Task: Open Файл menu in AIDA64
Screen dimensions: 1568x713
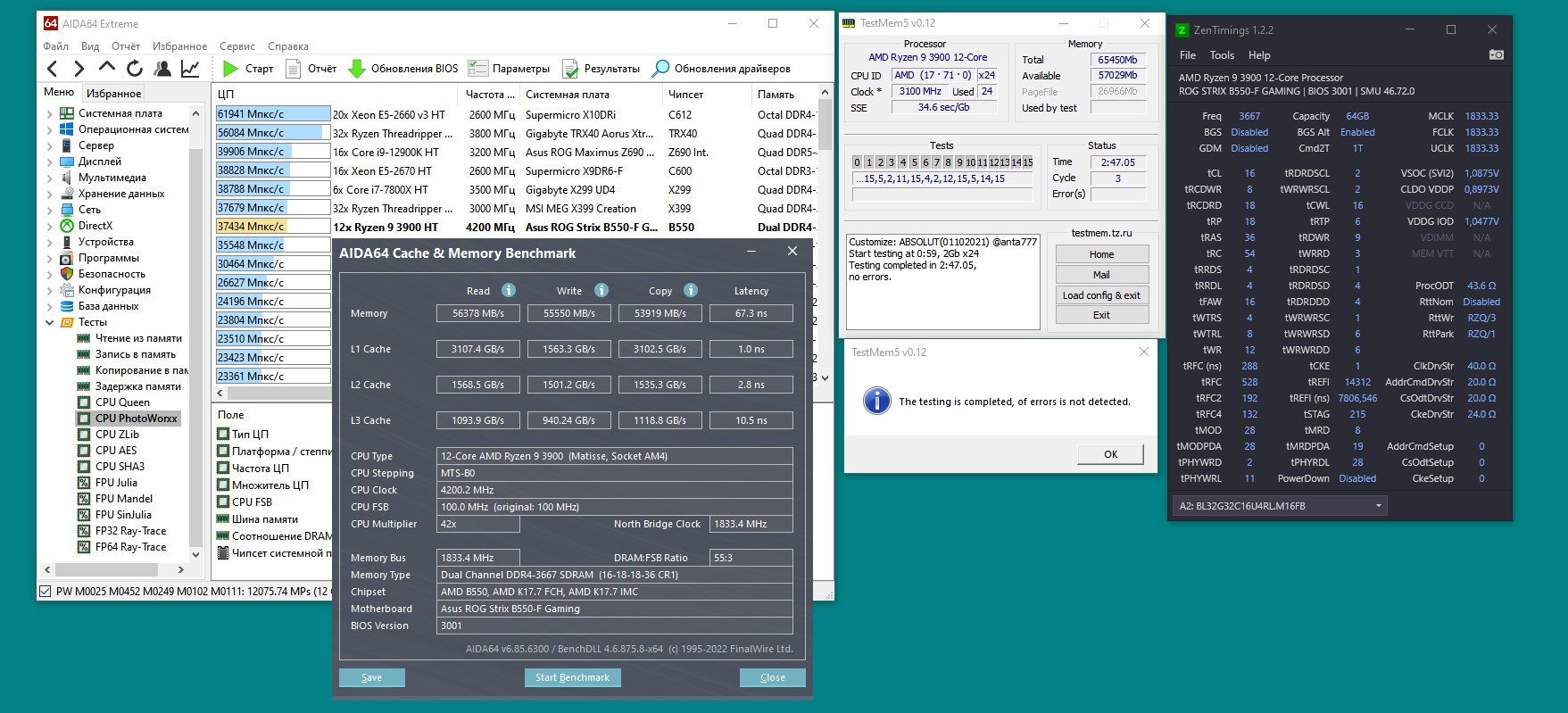Action: (55, 46)
